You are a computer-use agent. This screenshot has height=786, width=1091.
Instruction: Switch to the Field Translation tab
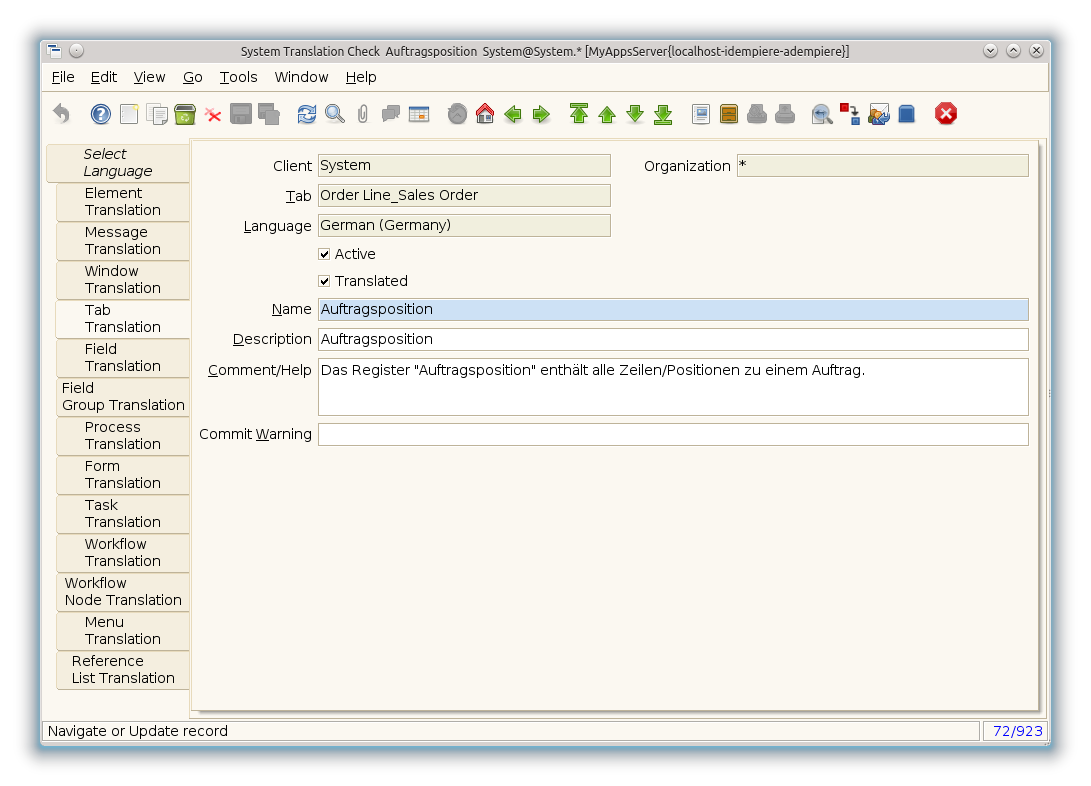122,358
